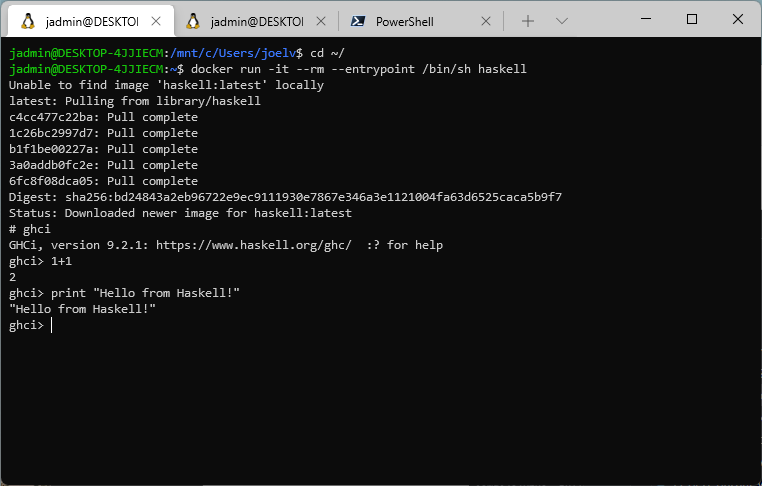Click the PowerShell icon on the third tab

357,21
